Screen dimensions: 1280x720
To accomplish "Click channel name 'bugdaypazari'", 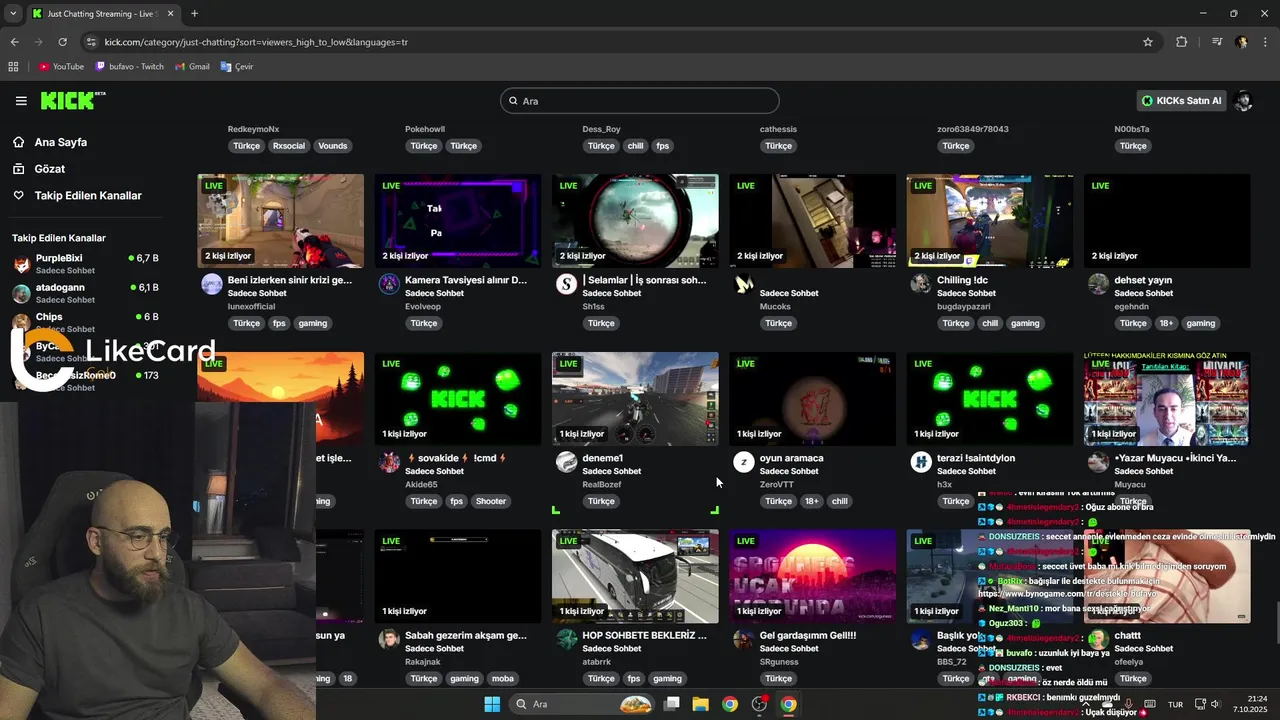I will [964, 306].
